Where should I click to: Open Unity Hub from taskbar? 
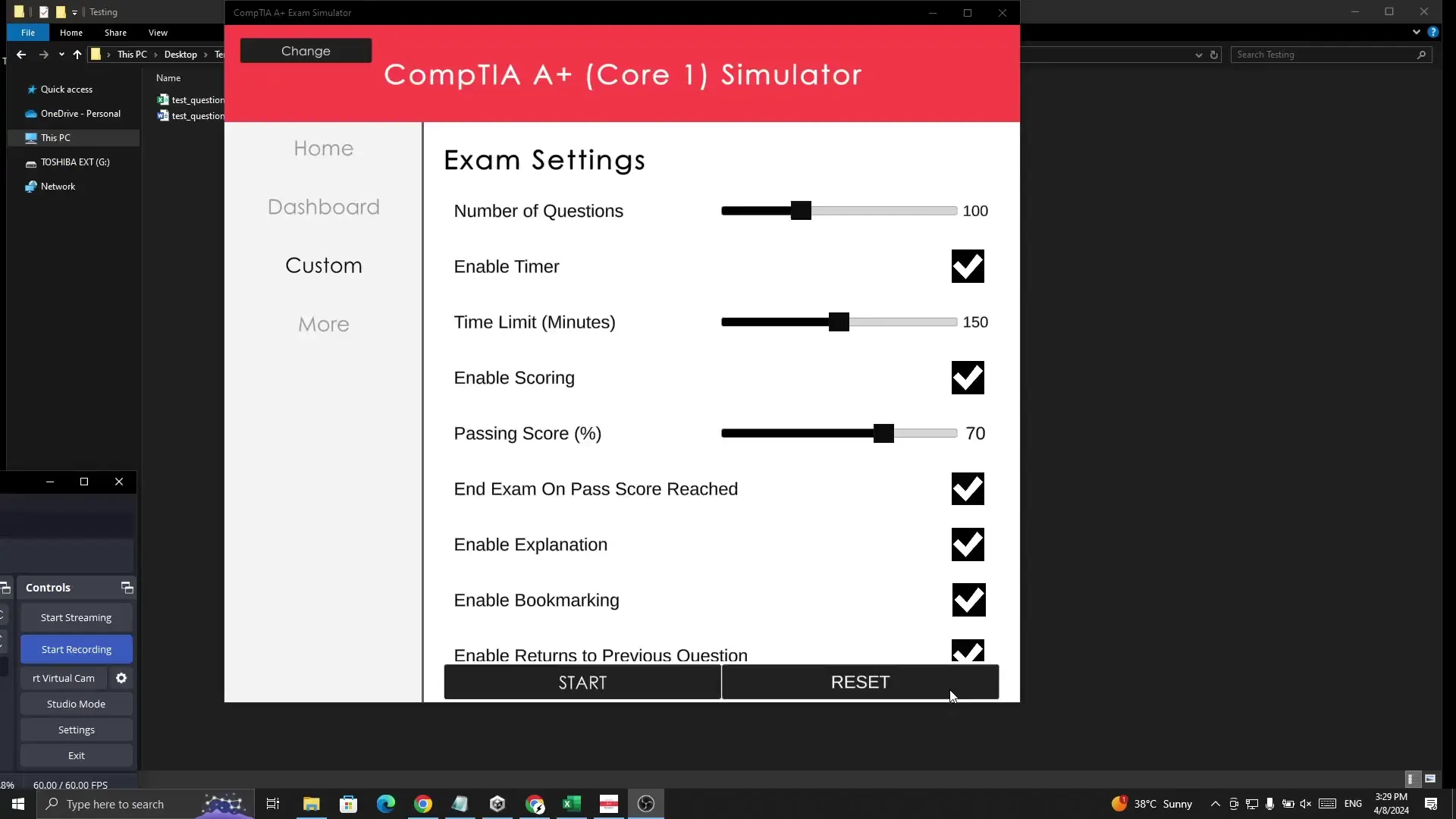tap(497, 804)
